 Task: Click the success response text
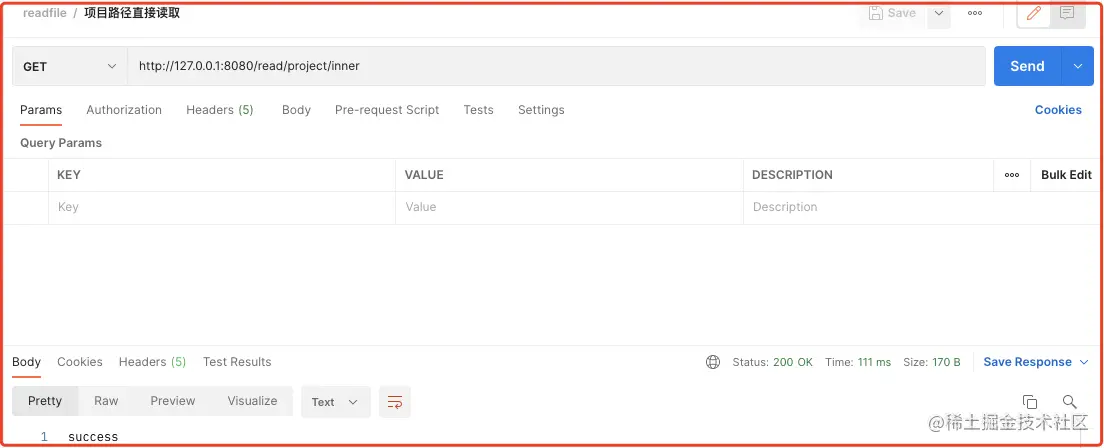(x=93, y=437)
